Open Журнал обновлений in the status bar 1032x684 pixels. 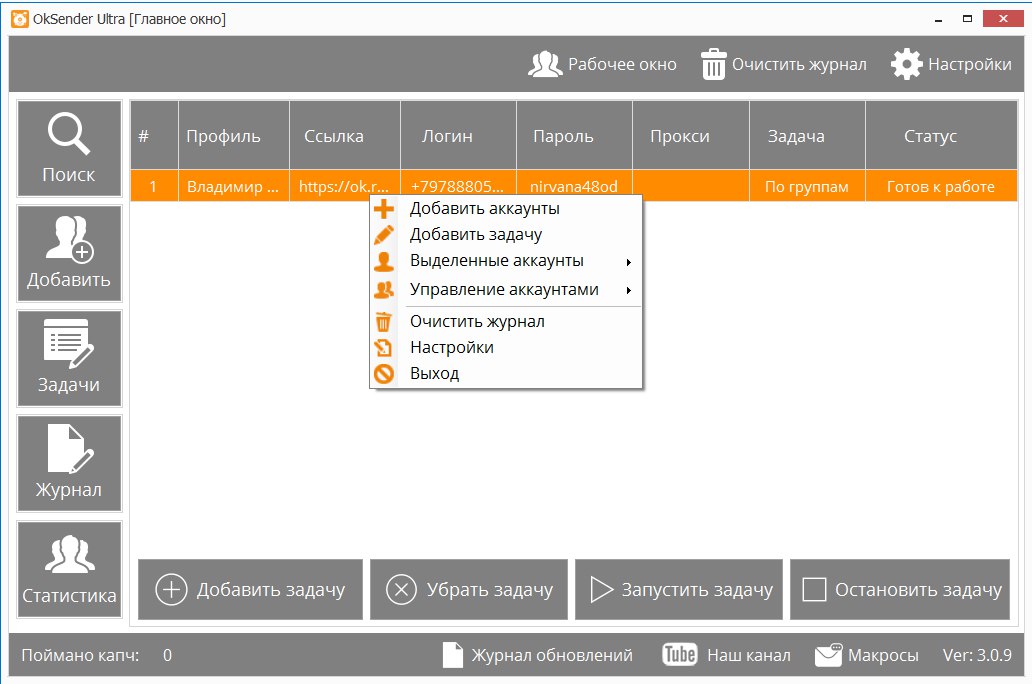point(538,655)
